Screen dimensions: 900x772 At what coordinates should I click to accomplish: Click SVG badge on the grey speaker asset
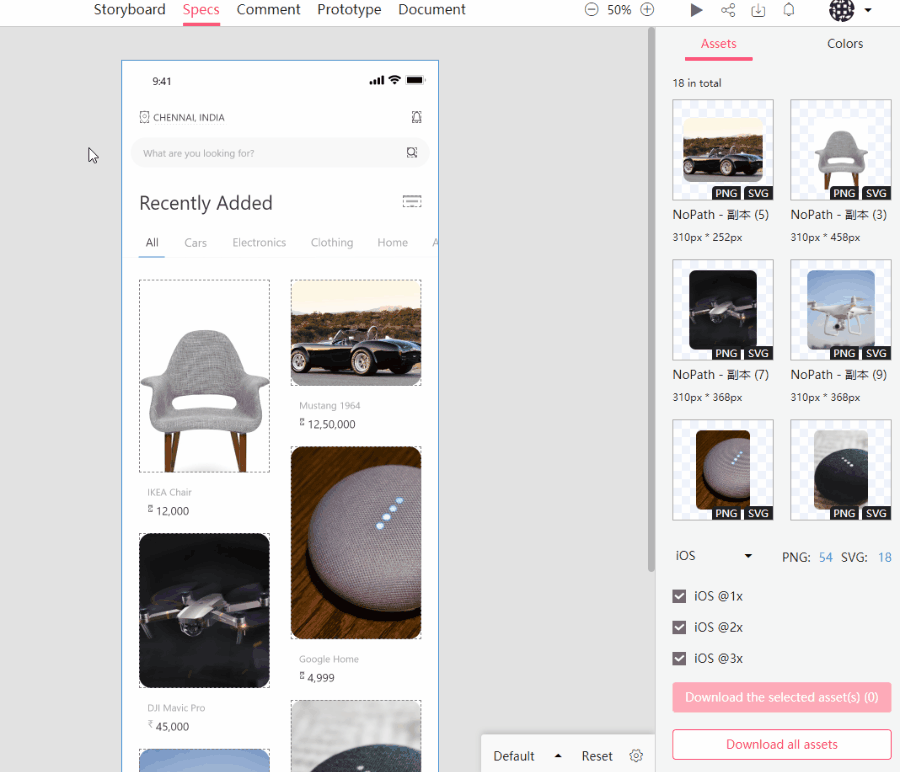[x=758, y=513]
